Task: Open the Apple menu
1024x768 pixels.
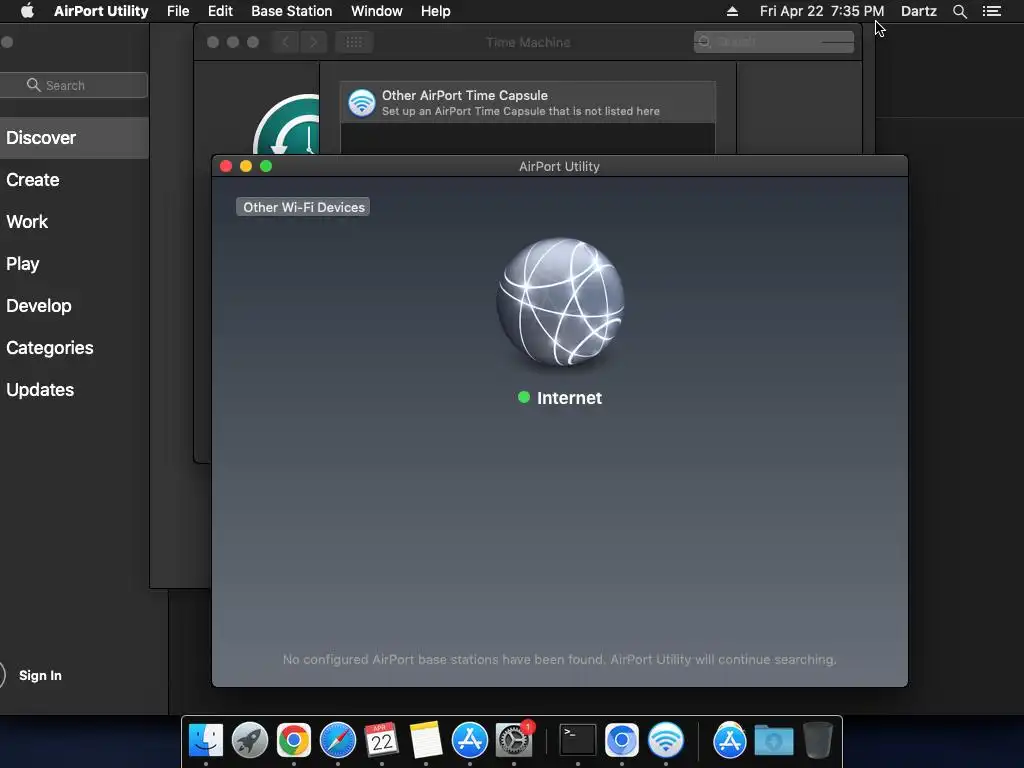Action: (x=27, y=11)
